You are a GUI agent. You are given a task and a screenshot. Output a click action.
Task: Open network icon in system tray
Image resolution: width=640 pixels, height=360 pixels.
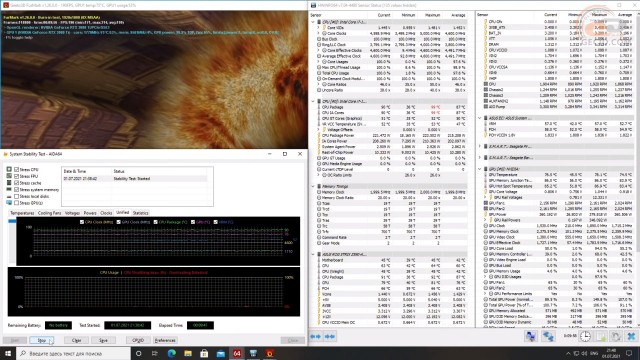tap(576, 353)
